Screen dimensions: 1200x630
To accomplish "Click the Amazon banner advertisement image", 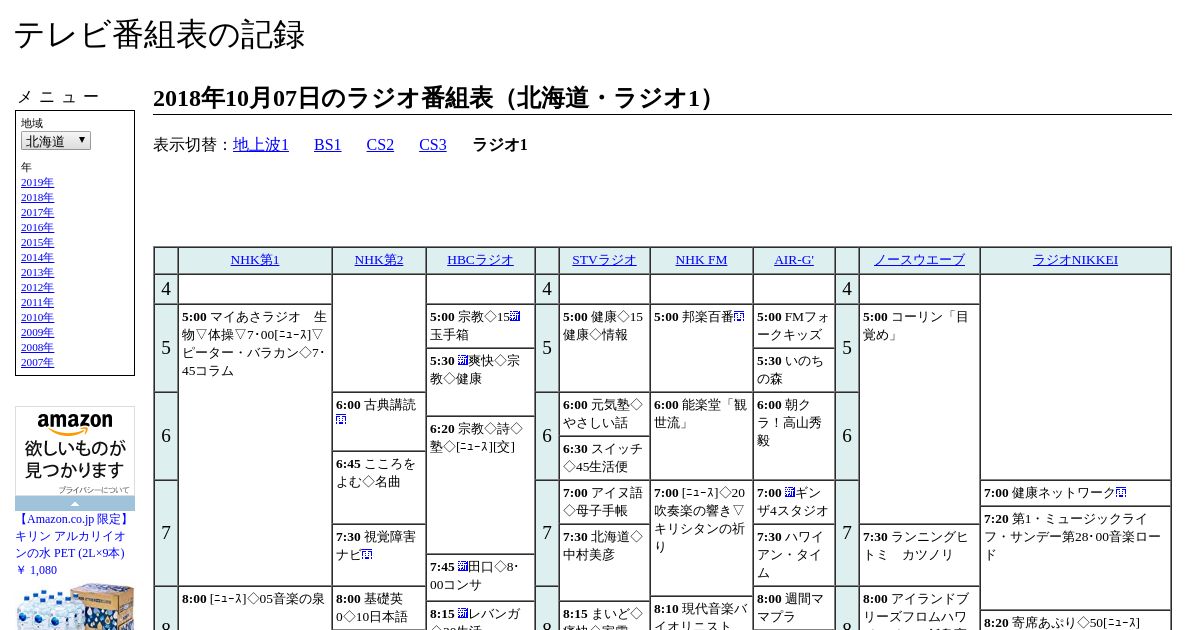I will click(75, 450).
